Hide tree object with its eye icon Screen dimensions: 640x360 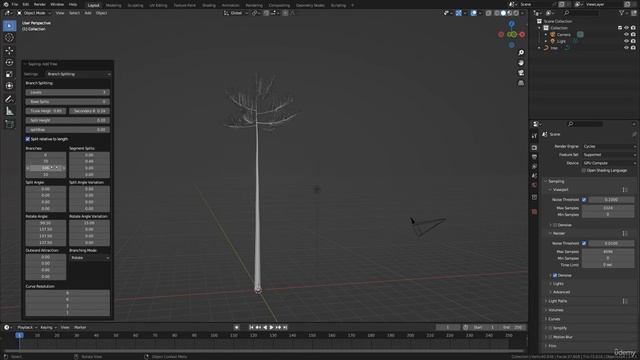pos(626,48)
